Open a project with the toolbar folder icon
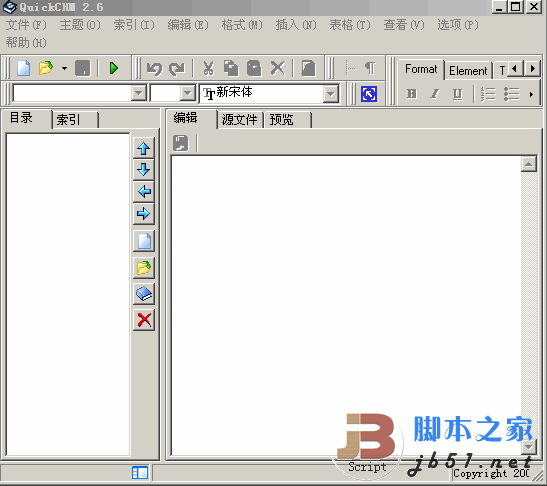This screenshot has height=486, width=547. point(46,68)
